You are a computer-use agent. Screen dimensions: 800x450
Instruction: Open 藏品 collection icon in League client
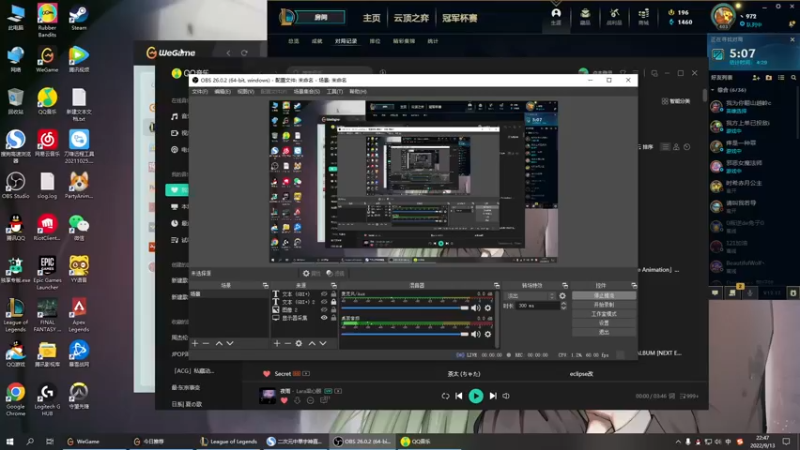585,16
